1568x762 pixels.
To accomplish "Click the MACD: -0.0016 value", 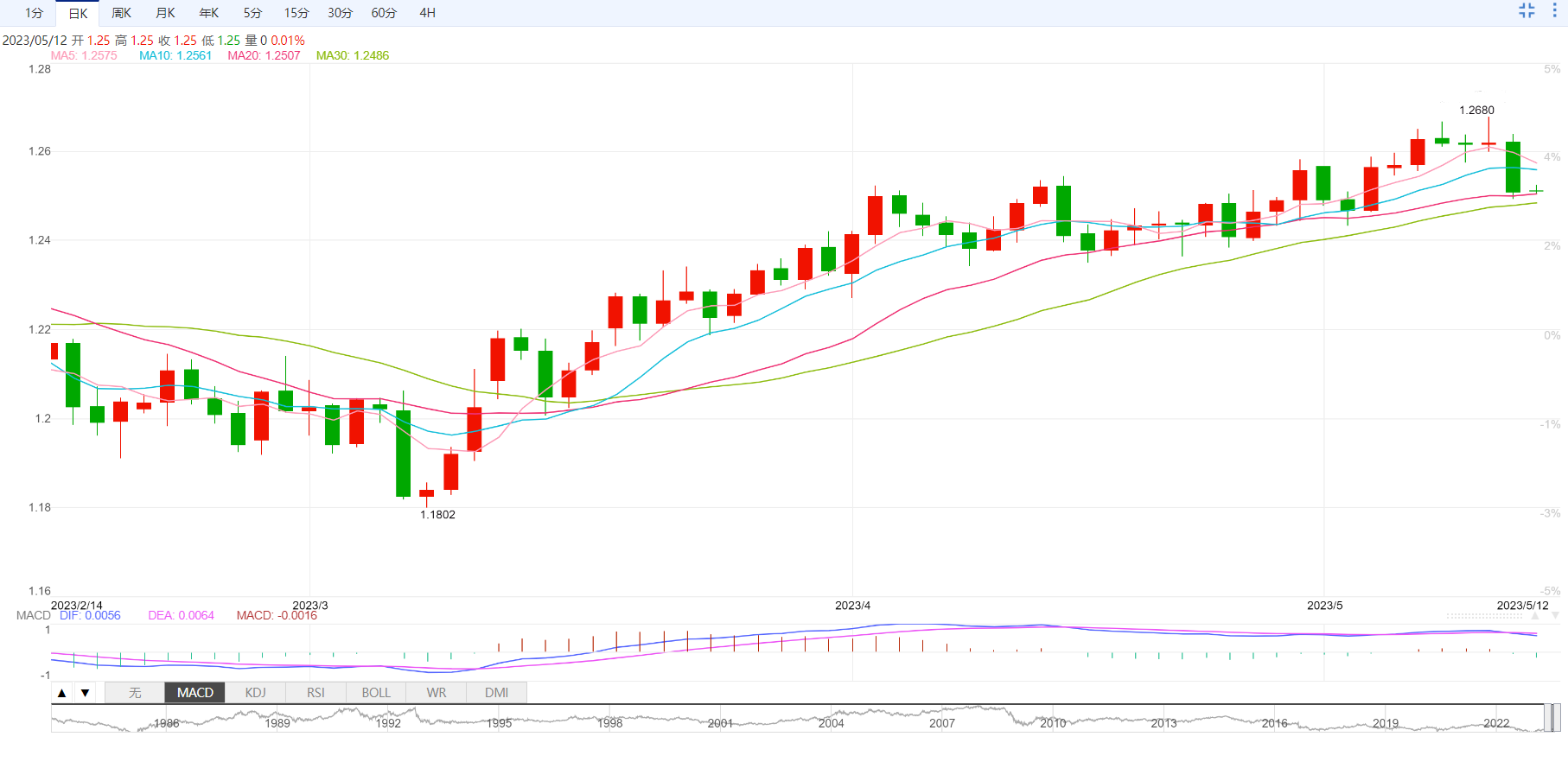I will 277,615.
